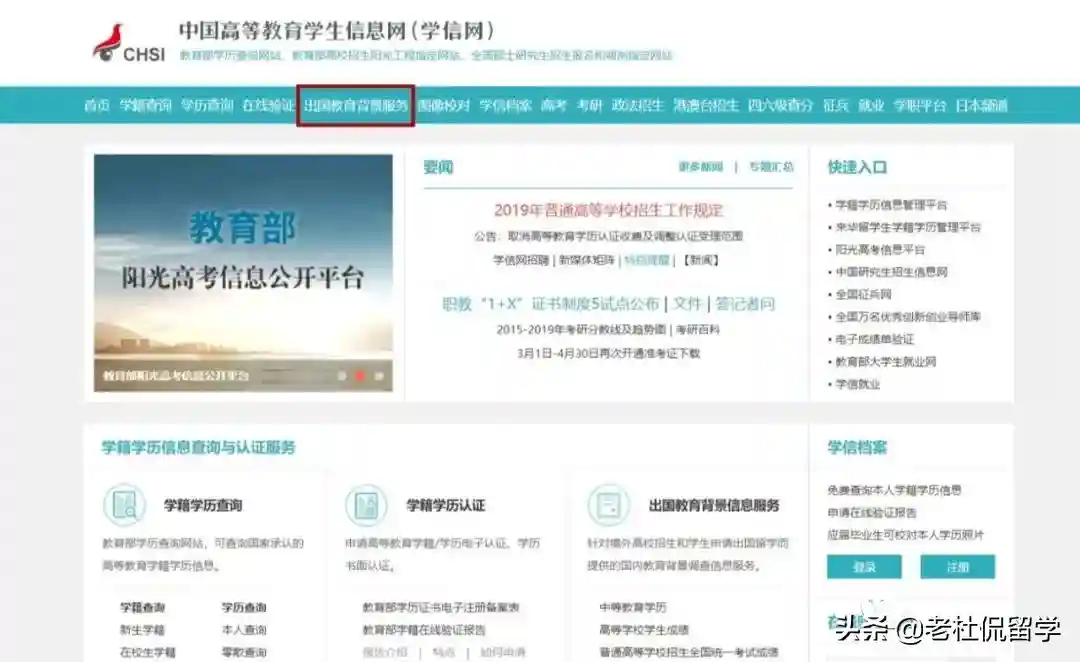Screen dimensions: 1080x662
Task: Click the 更多新闻 link
Action: (700, 167)
